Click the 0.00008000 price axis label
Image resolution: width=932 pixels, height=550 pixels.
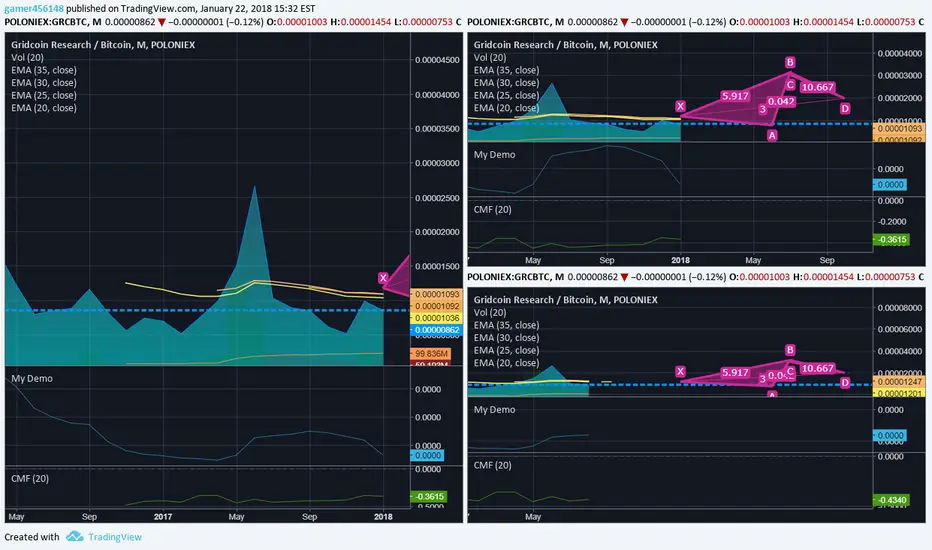click(900, 307)
